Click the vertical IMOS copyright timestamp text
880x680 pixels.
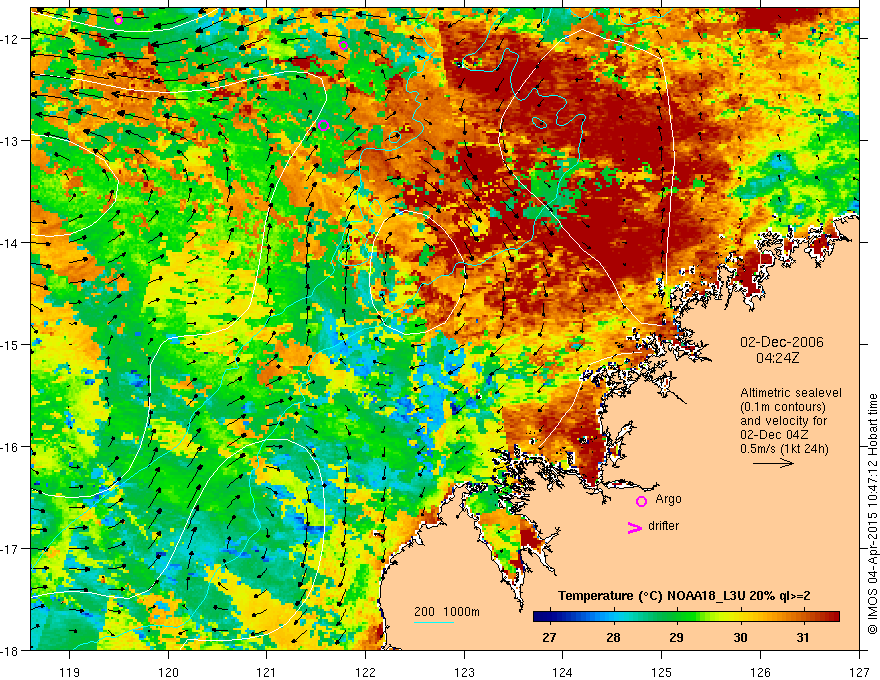click(872, 514)
